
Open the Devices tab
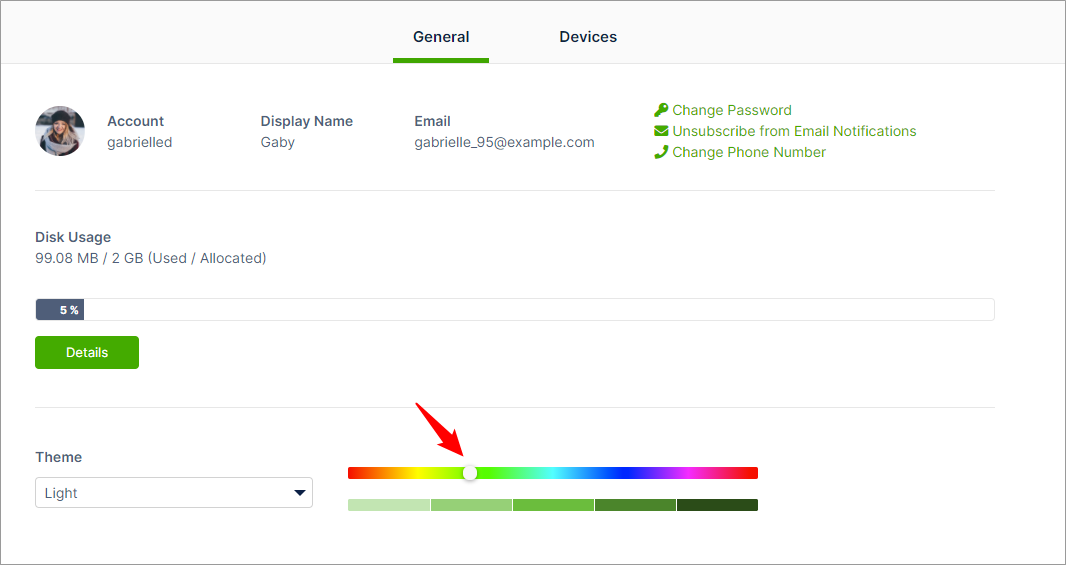(x=588, y=37)
